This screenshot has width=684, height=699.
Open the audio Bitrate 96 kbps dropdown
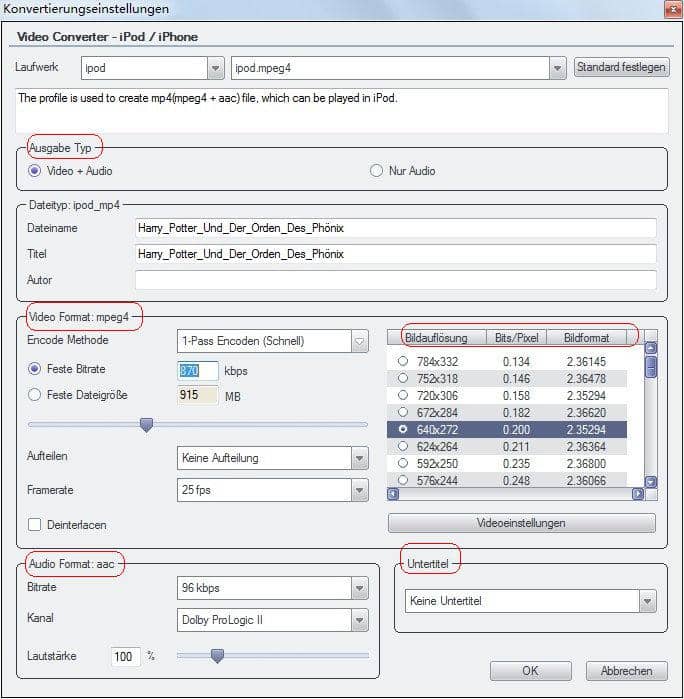tap(360, 588)
